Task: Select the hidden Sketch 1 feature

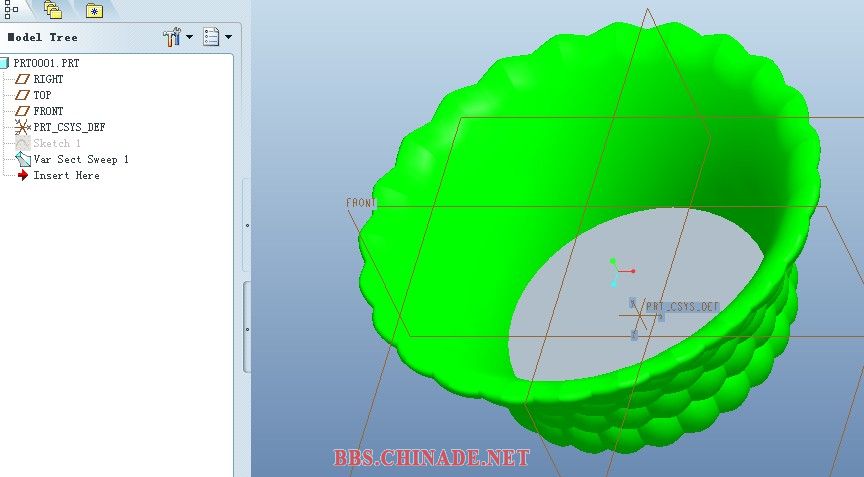Action: pos(57,143)
